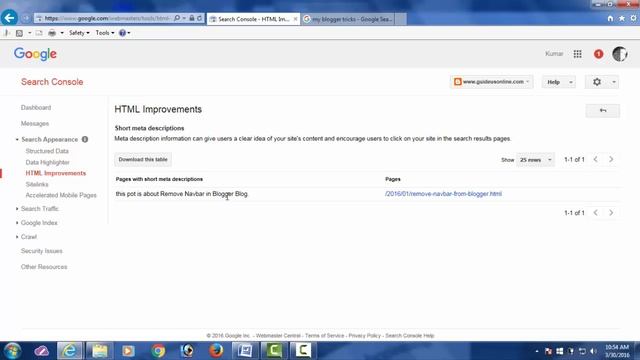Open the account profile picture
Screen dimensions: 640x360
coord(620,54)
